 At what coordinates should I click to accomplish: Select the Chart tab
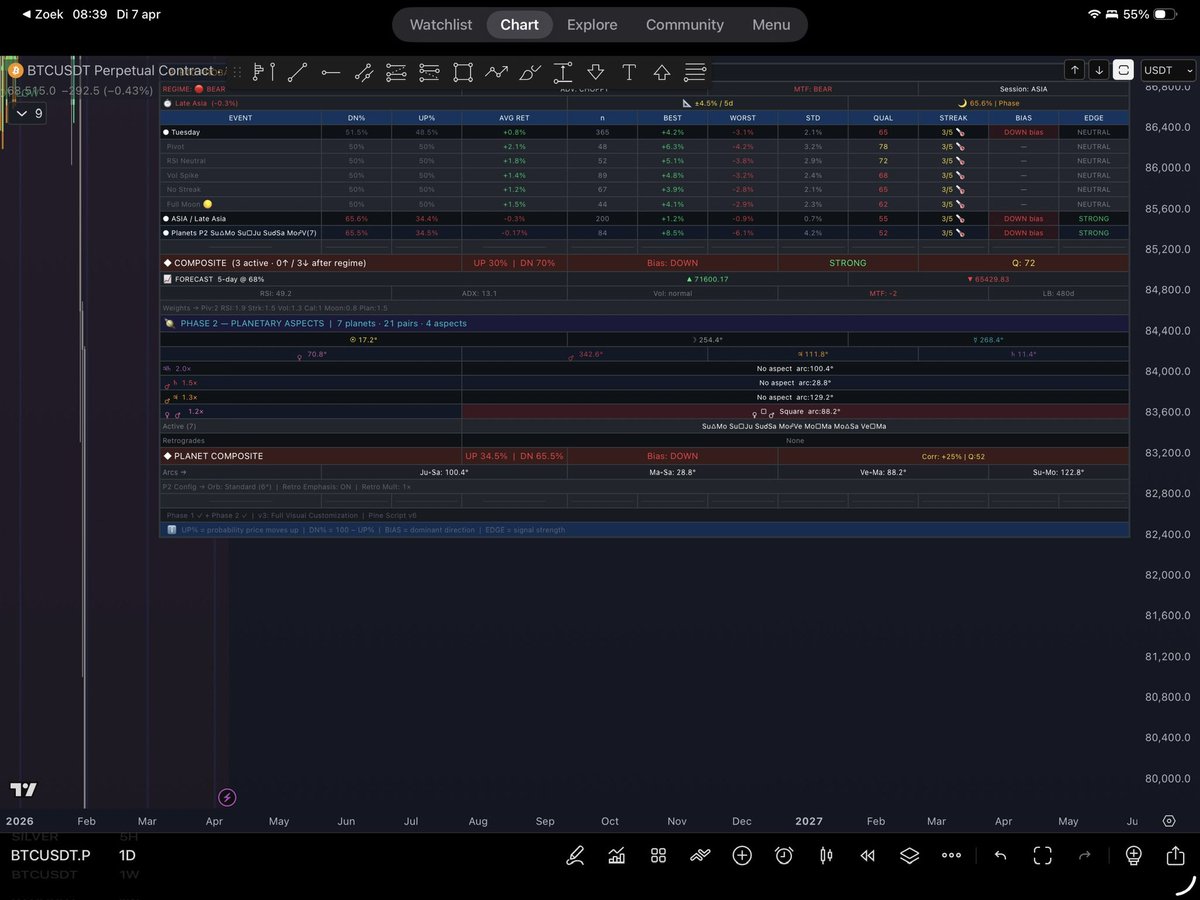(520, 24)
